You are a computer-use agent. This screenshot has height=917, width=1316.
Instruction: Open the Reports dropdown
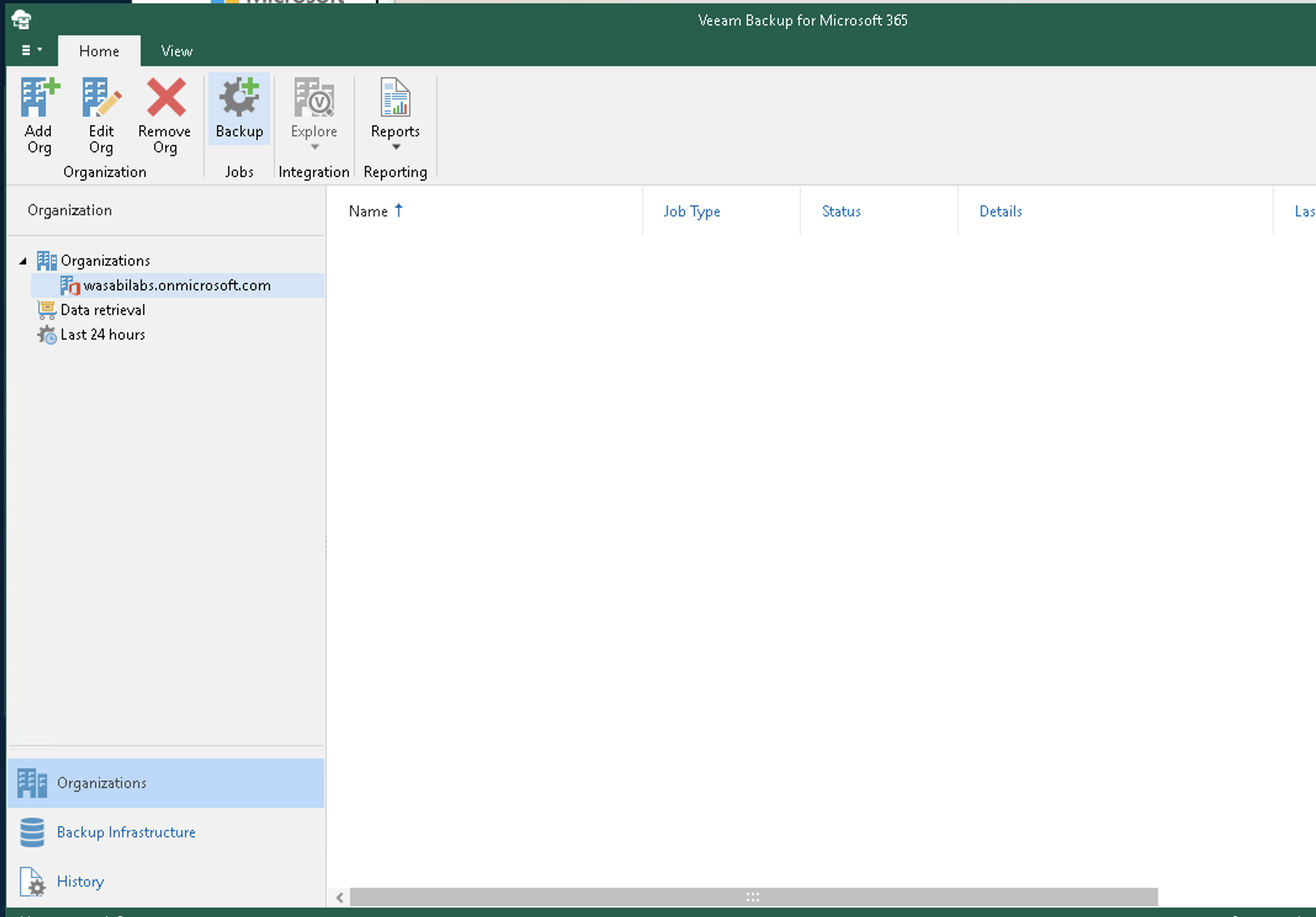[x=396, y=114]
